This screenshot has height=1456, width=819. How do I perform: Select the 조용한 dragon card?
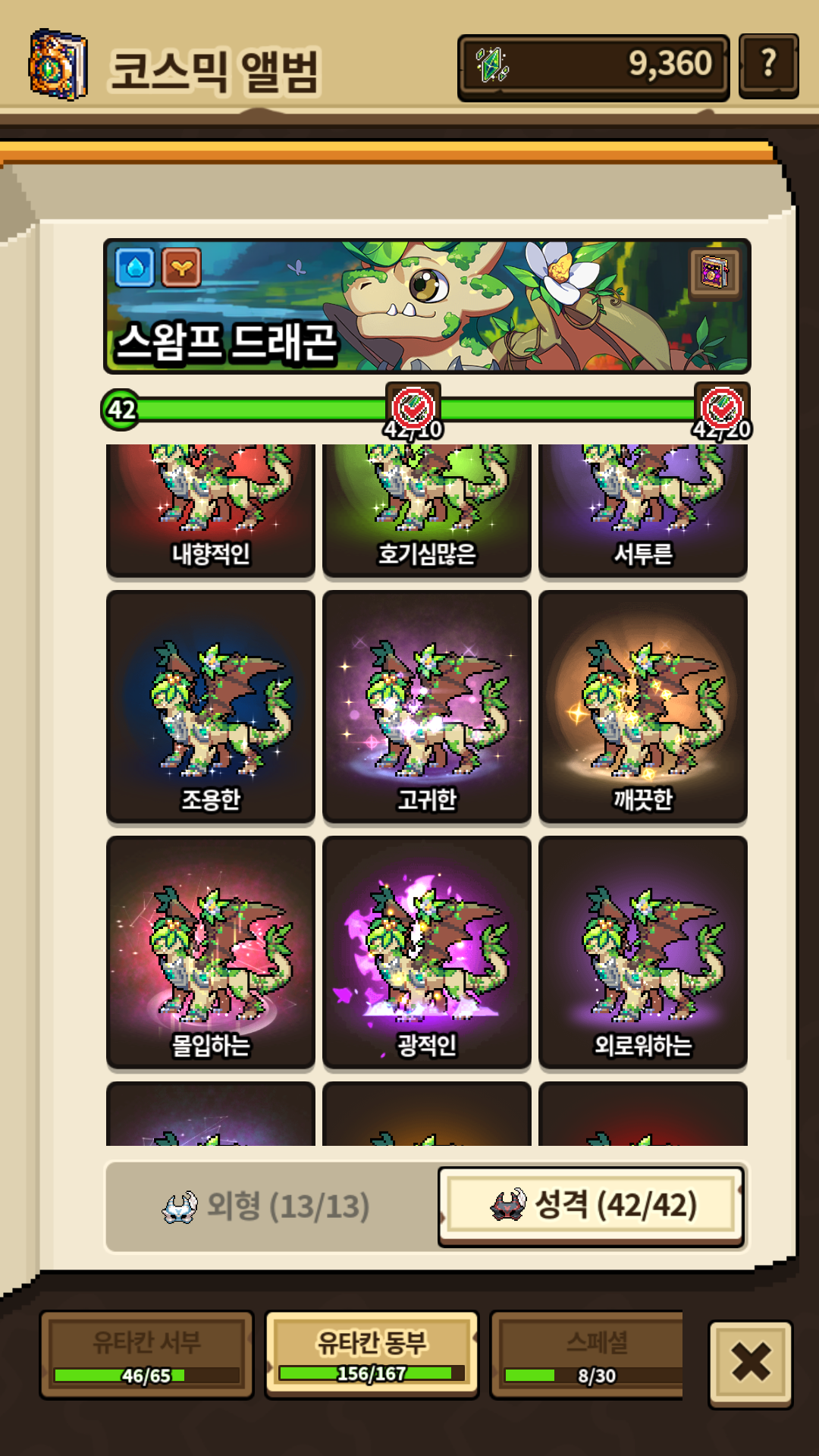tap(211, 707)
